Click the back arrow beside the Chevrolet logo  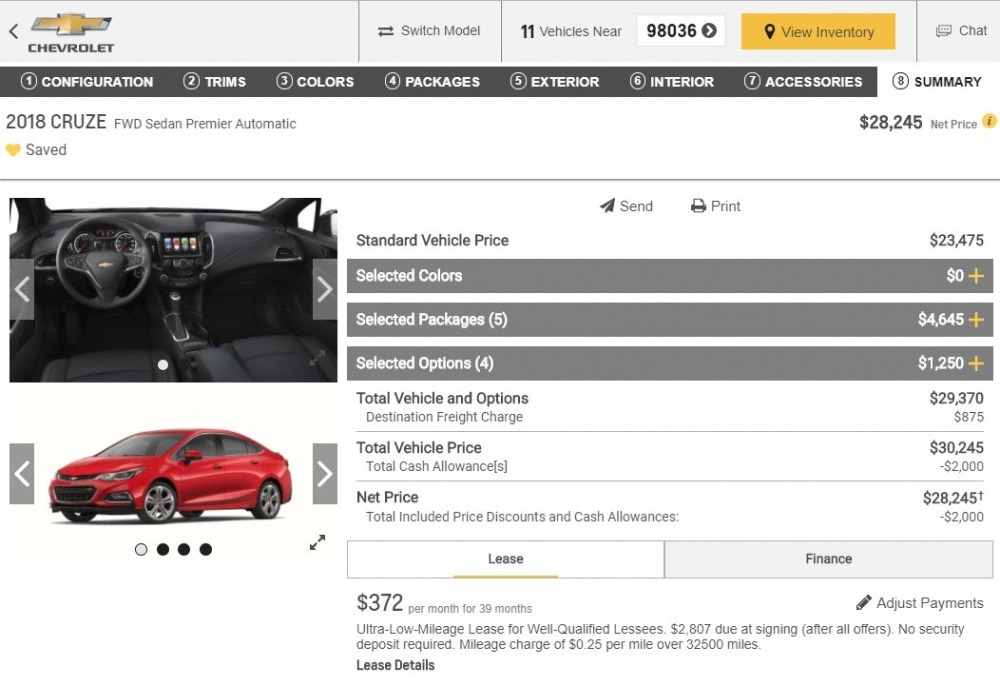point(12,31)
